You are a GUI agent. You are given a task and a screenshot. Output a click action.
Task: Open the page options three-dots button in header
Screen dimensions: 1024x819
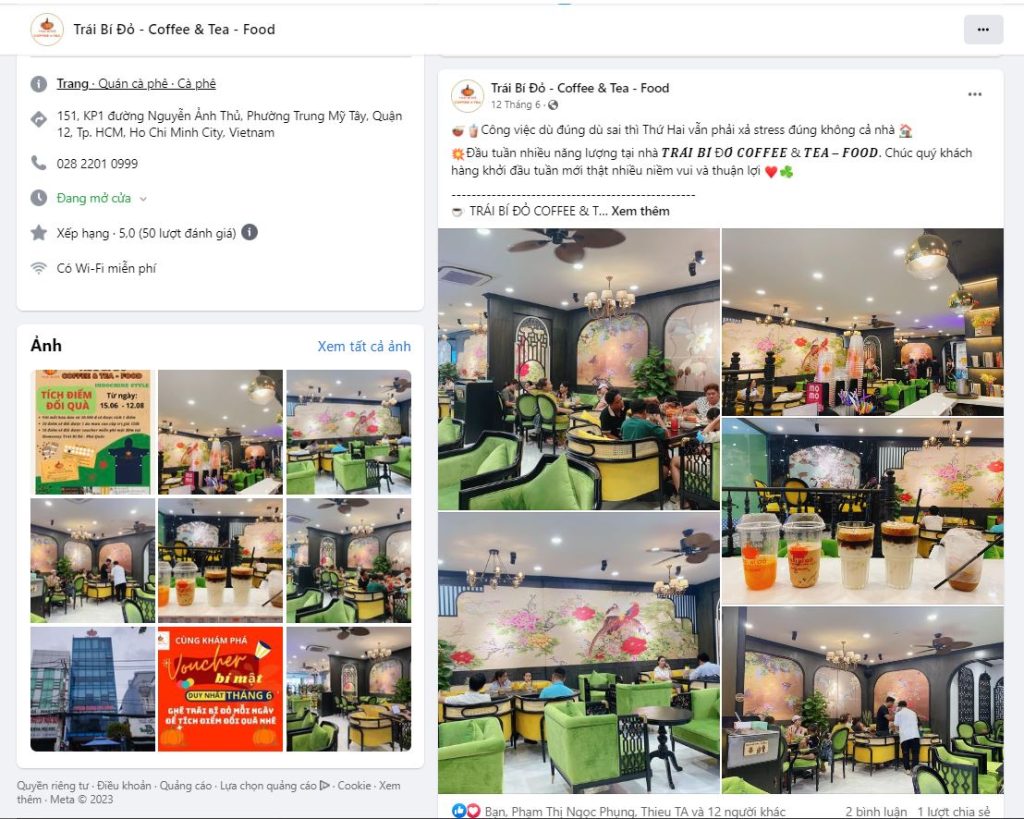983,29
